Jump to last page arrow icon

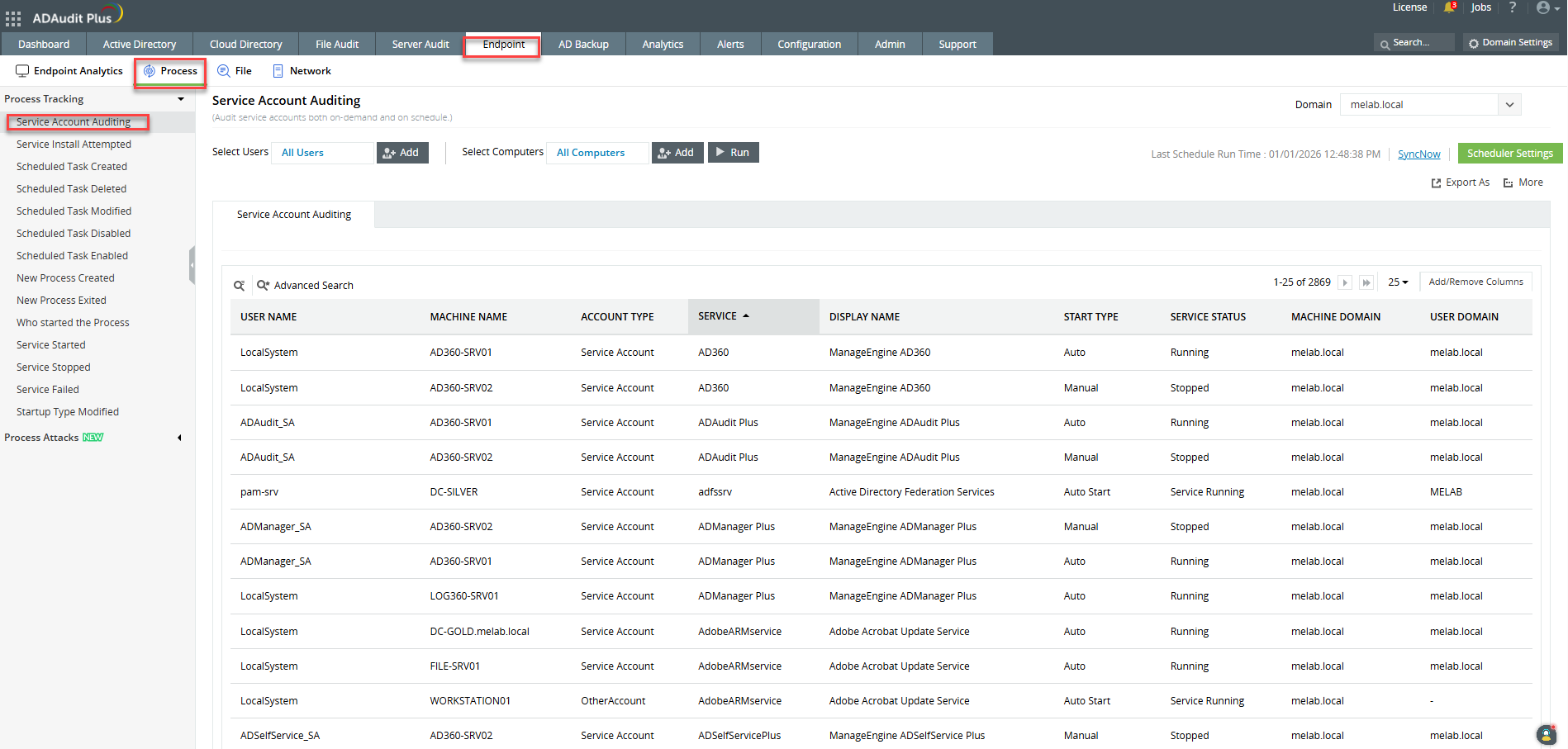tap(1366, 282)
